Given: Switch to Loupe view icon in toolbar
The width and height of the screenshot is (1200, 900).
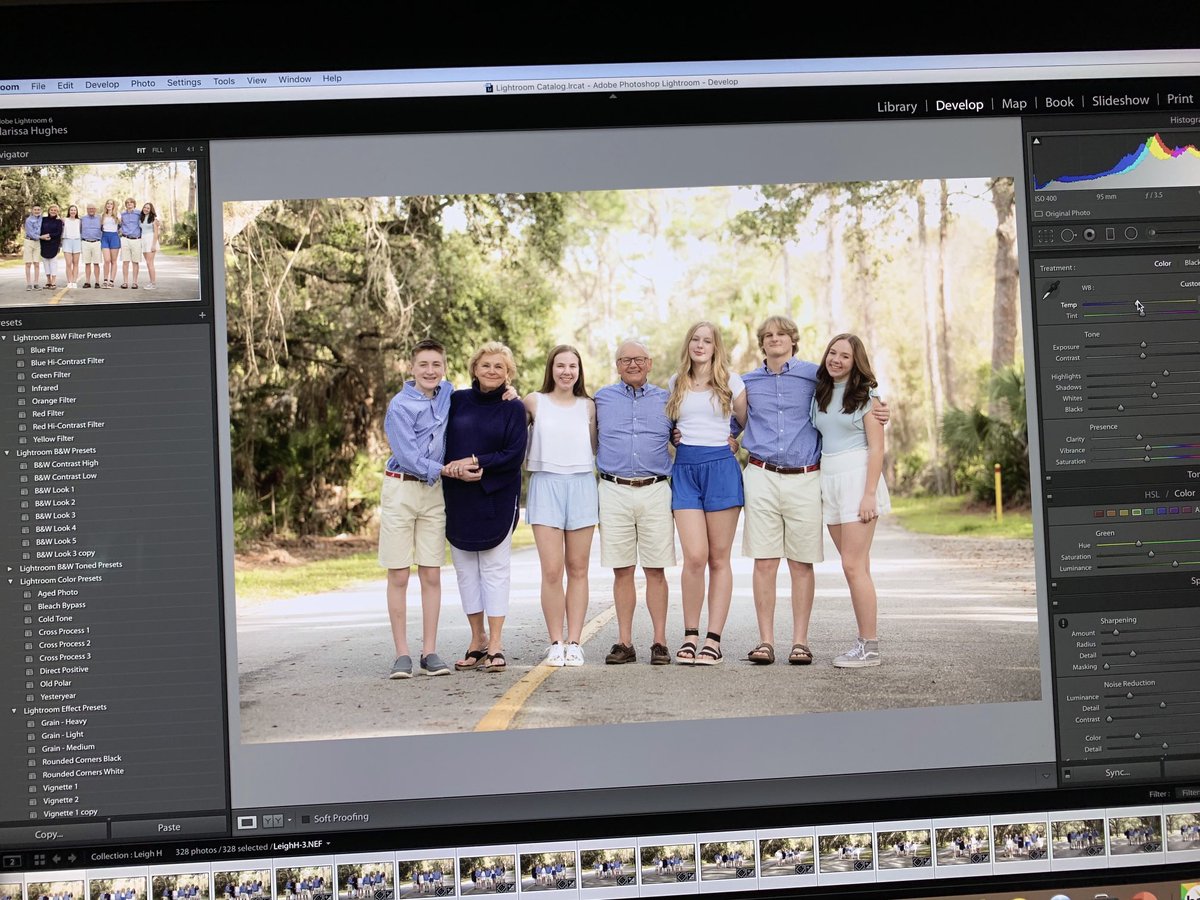Looking at the screenshot, I should (246, 822).
